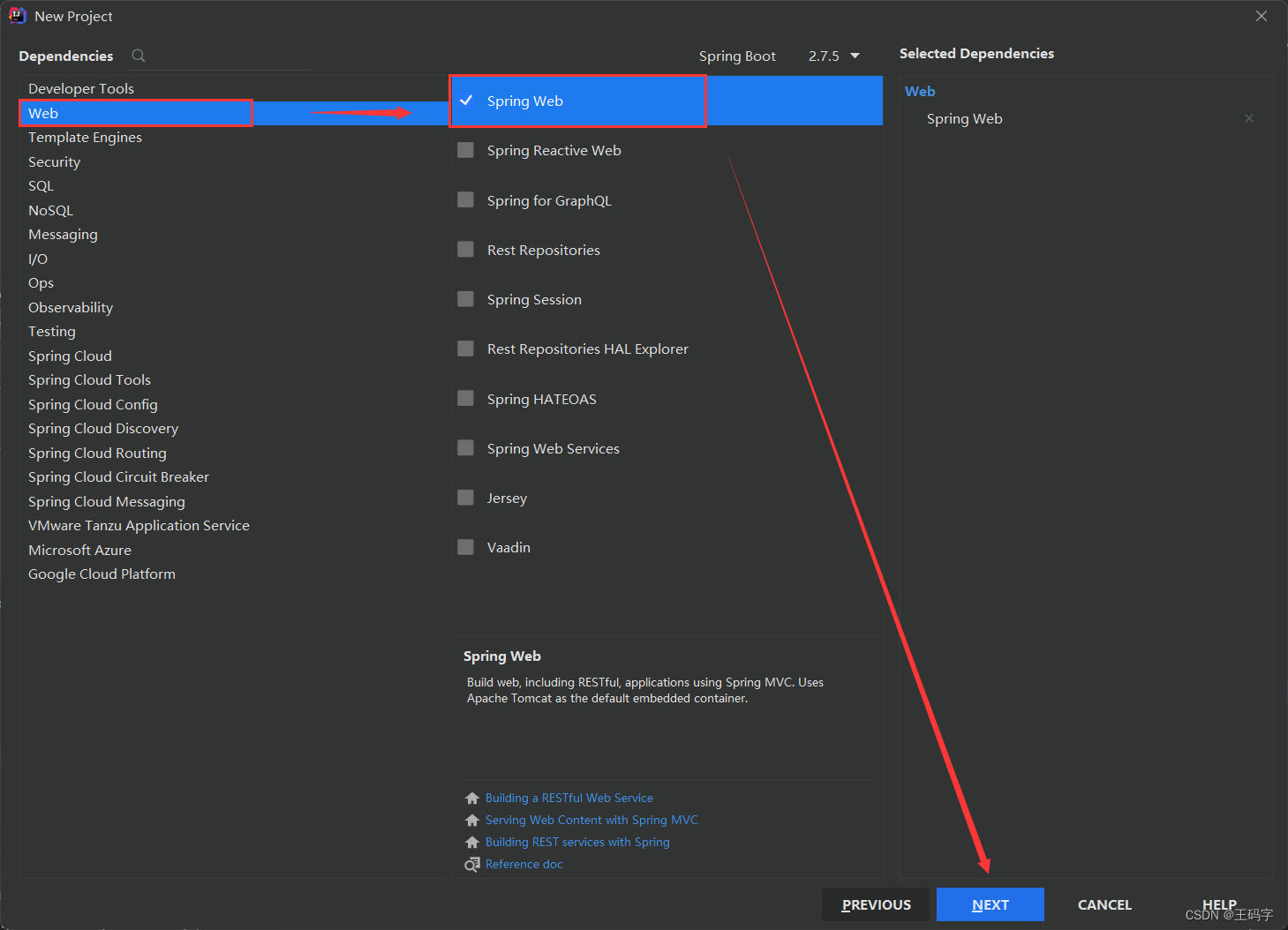Close the New Project dialog
The height and width of the screenshot is (930, 1288).
coord(1262,16)
